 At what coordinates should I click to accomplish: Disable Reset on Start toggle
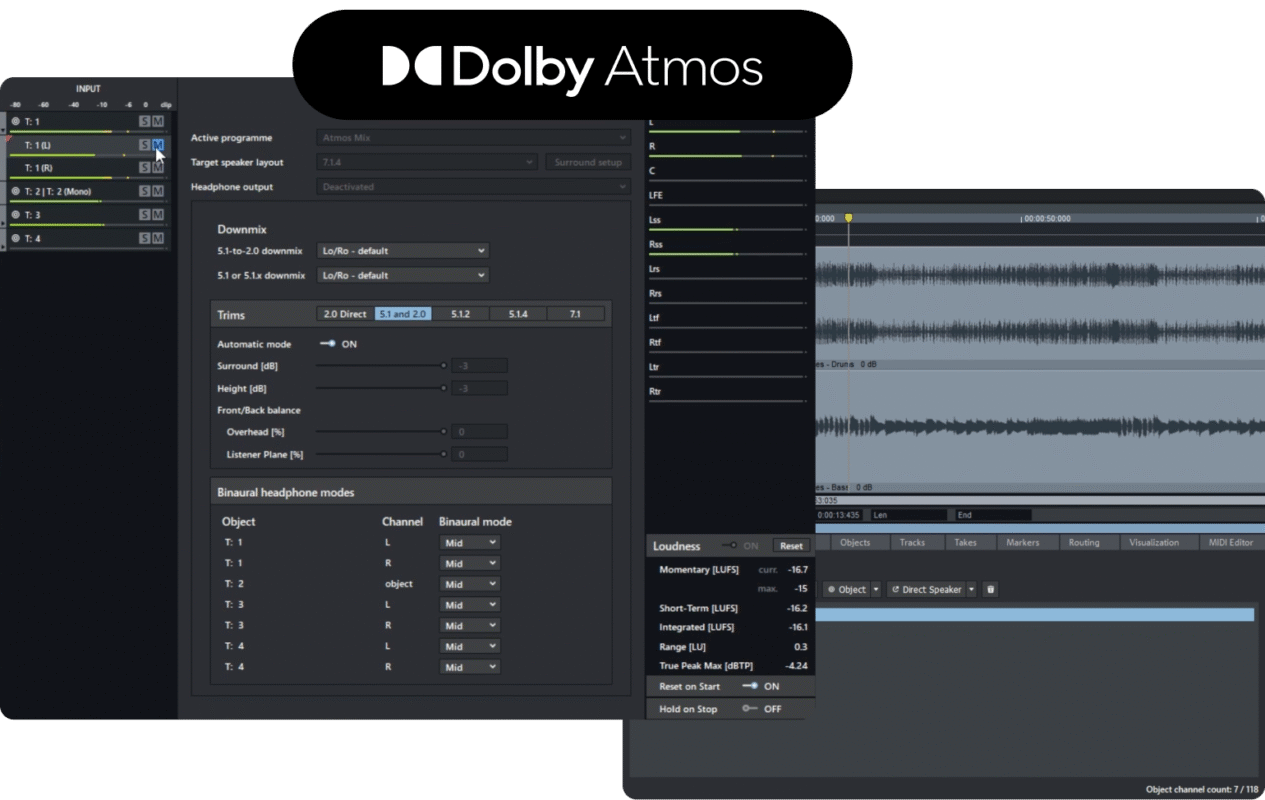pos(750,687)
